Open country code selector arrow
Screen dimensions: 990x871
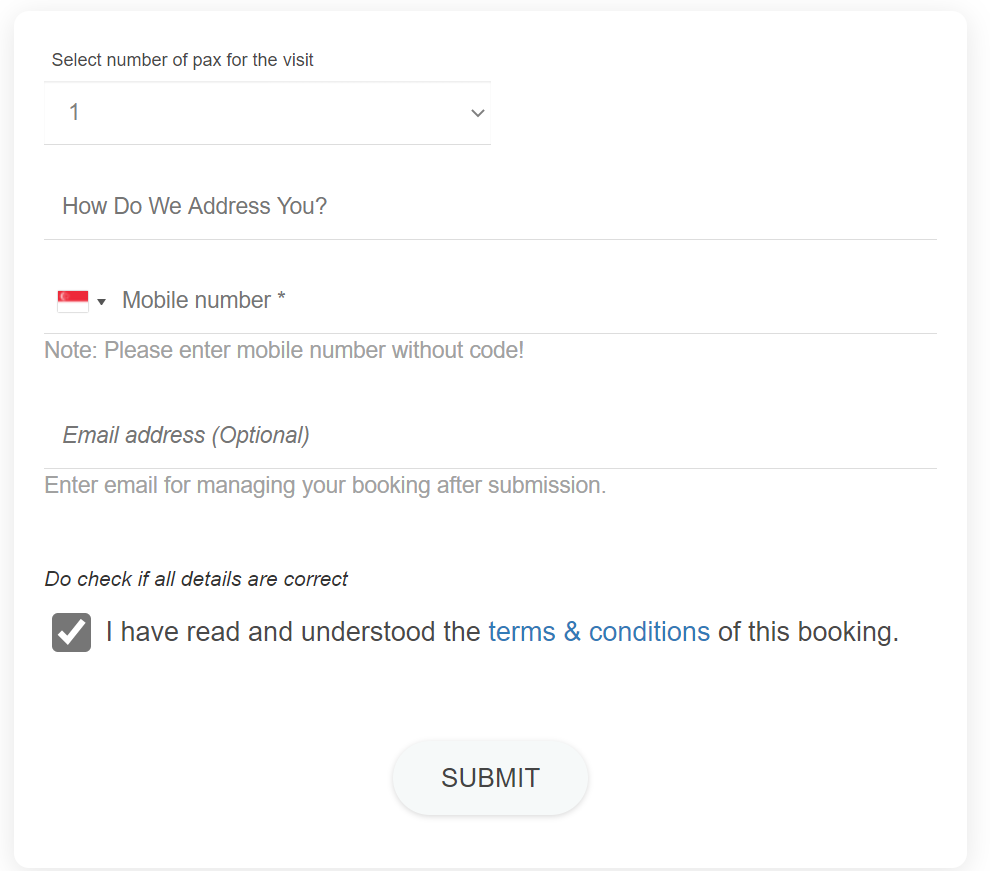102,302
